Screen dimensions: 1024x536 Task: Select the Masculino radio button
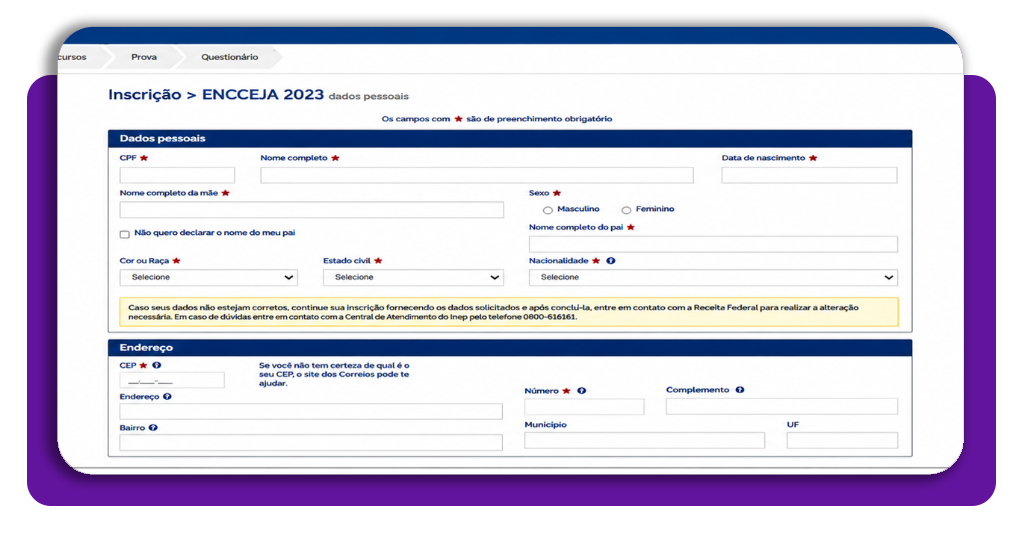pos(548,210)
